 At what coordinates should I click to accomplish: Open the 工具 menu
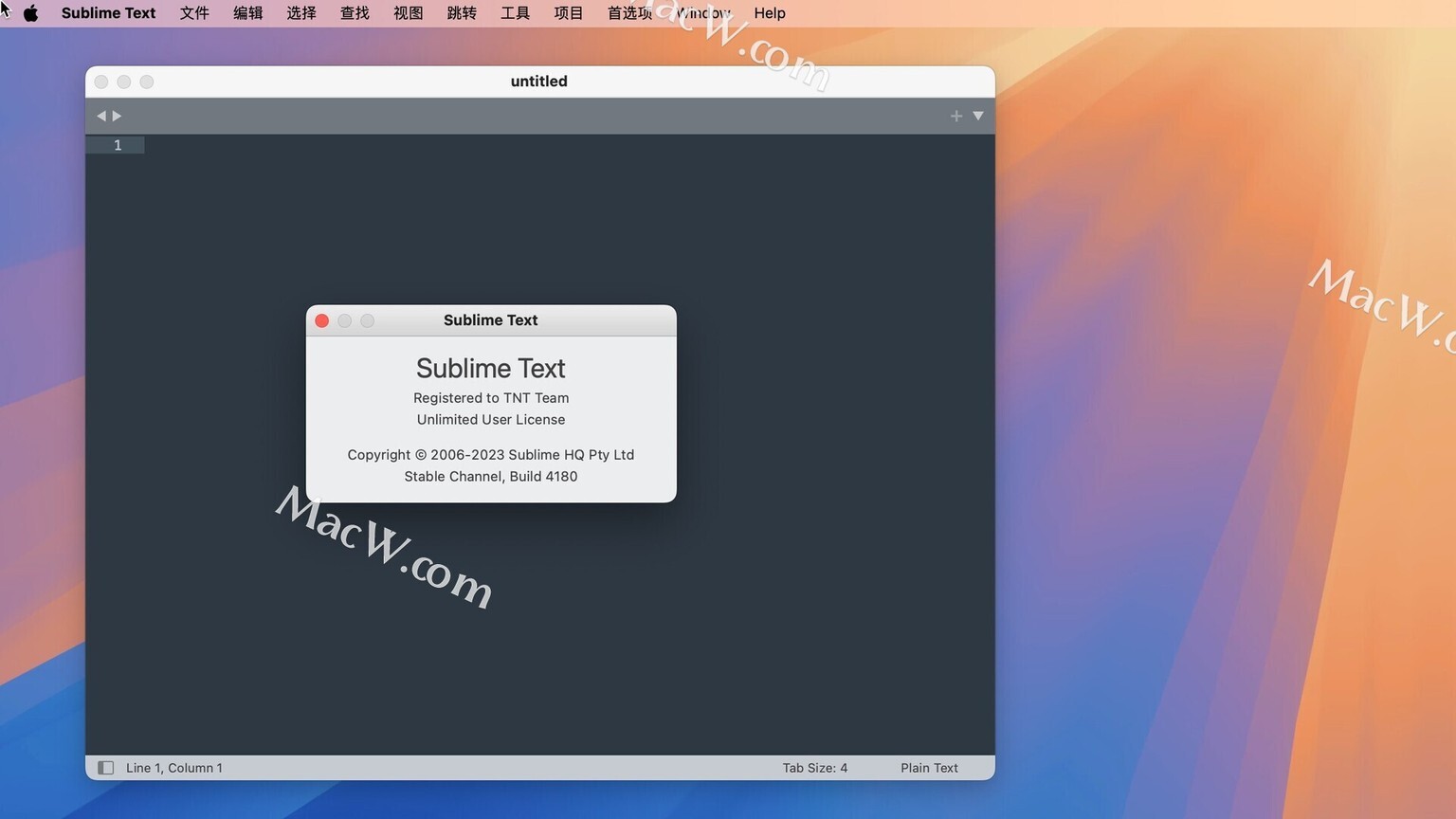pos(515,13)
